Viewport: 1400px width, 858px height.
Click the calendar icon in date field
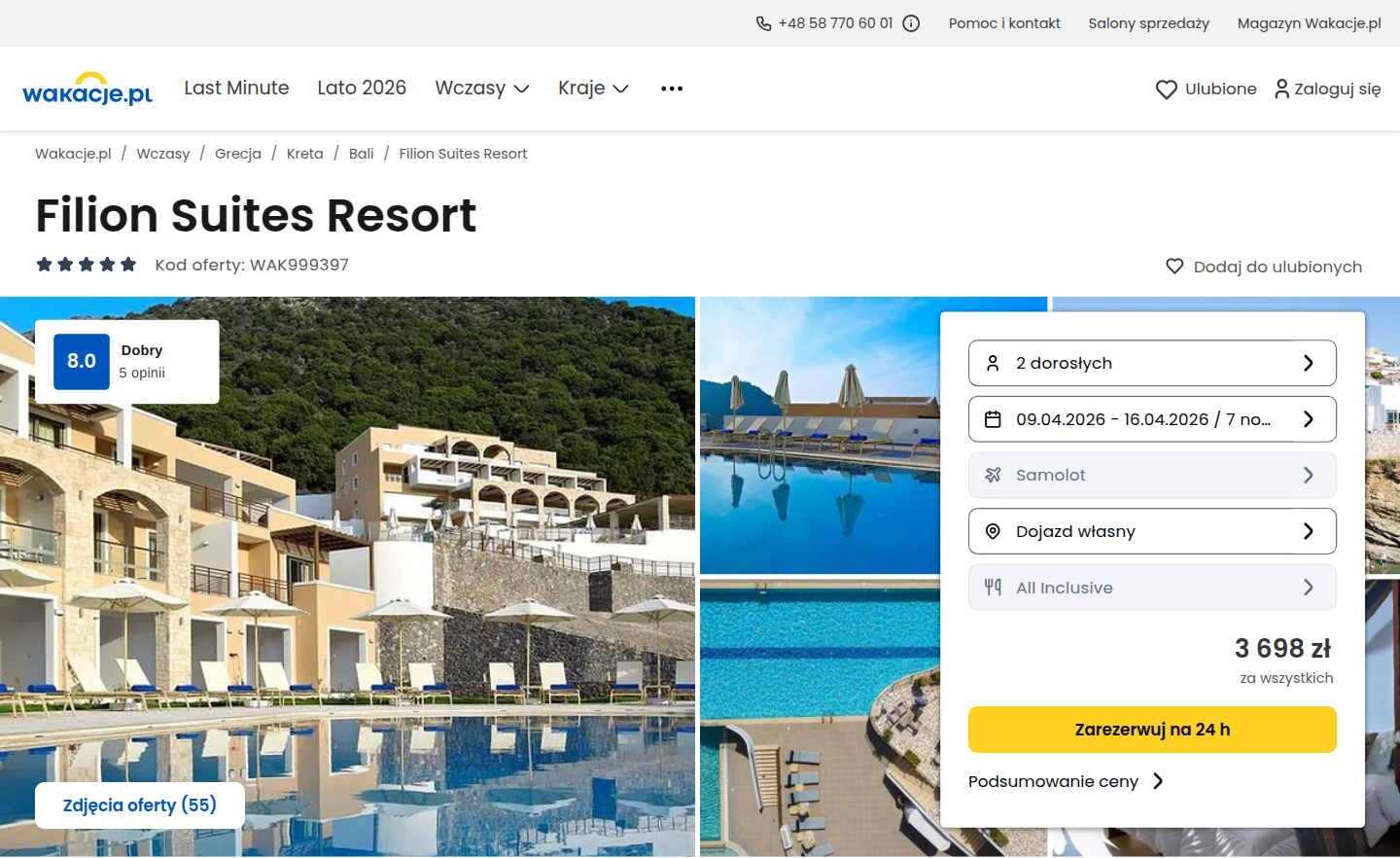[993, 419]
